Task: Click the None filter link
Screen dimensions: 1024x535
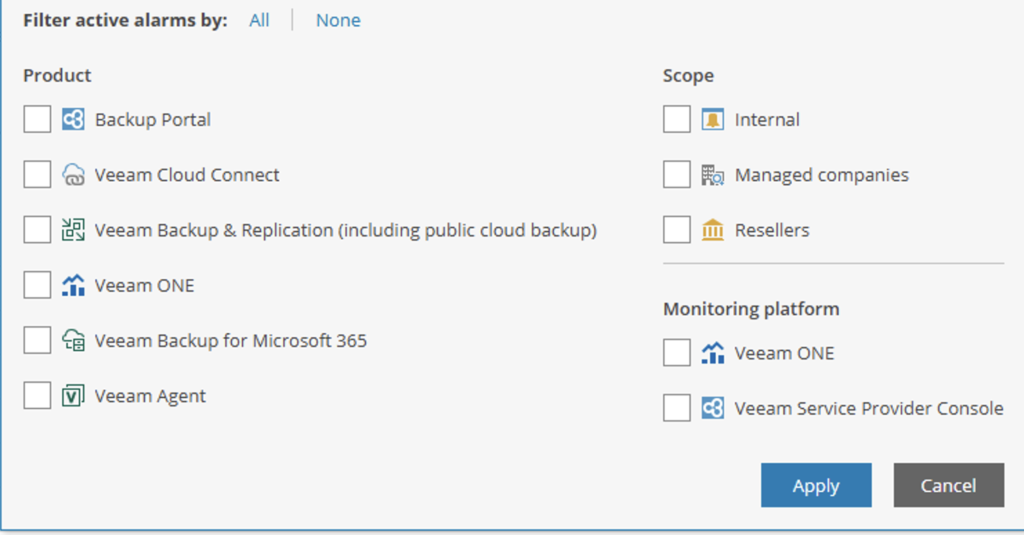Action: [338, 20]
